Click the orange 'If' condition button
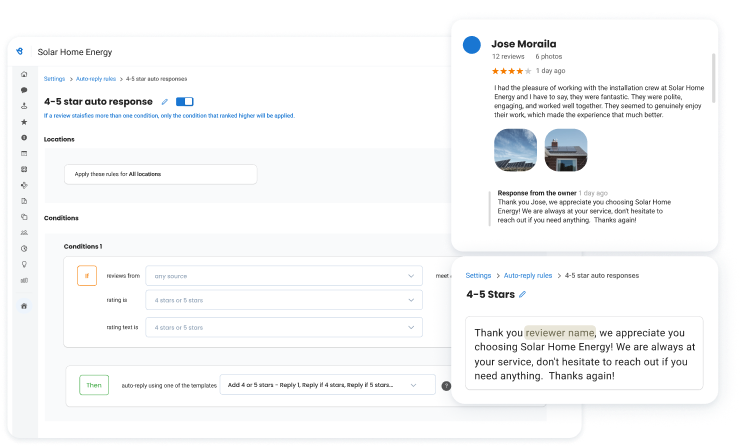This screenshot has height=447, width=742. pos(87,276)
